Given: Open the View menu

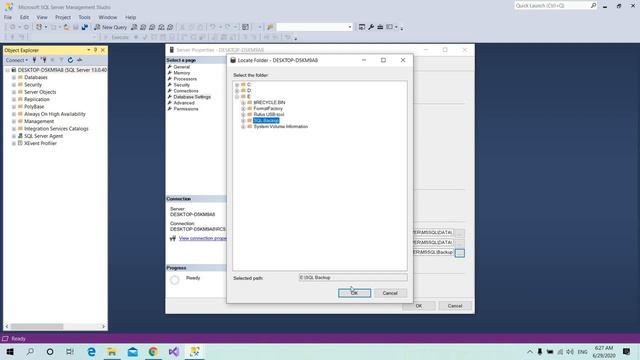Looking at the screenshot, I should coord(42,17).
